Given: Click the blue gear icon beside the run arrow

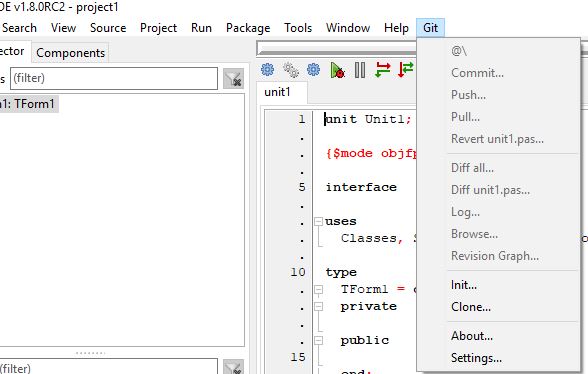Looking at the screenshot, I should coord(314,70).
